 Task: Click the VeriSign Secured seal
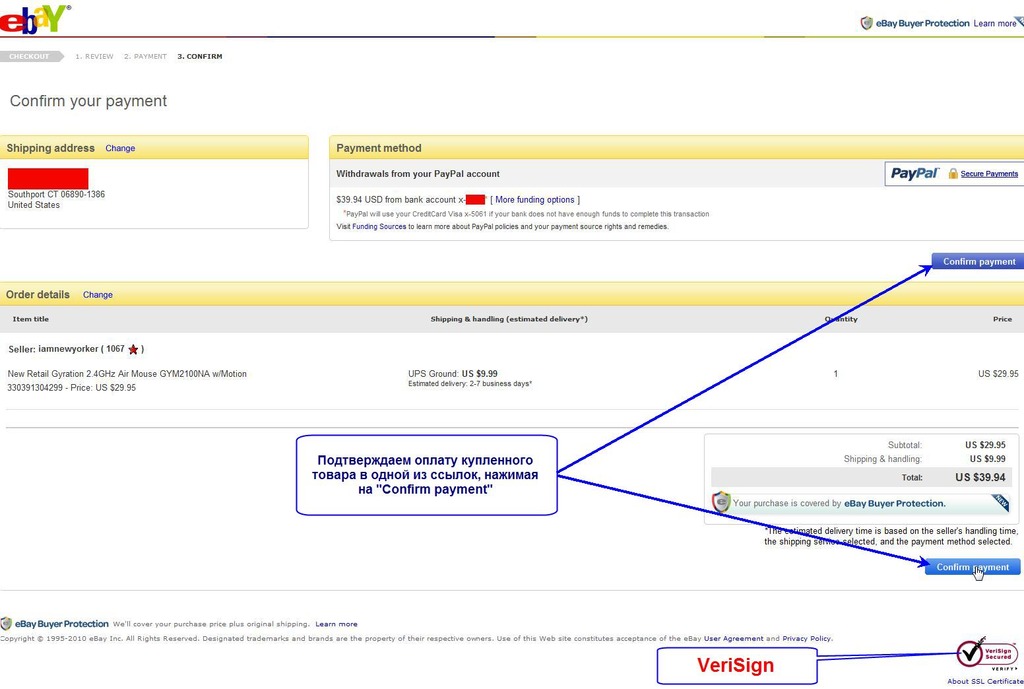tap(986, 654)
